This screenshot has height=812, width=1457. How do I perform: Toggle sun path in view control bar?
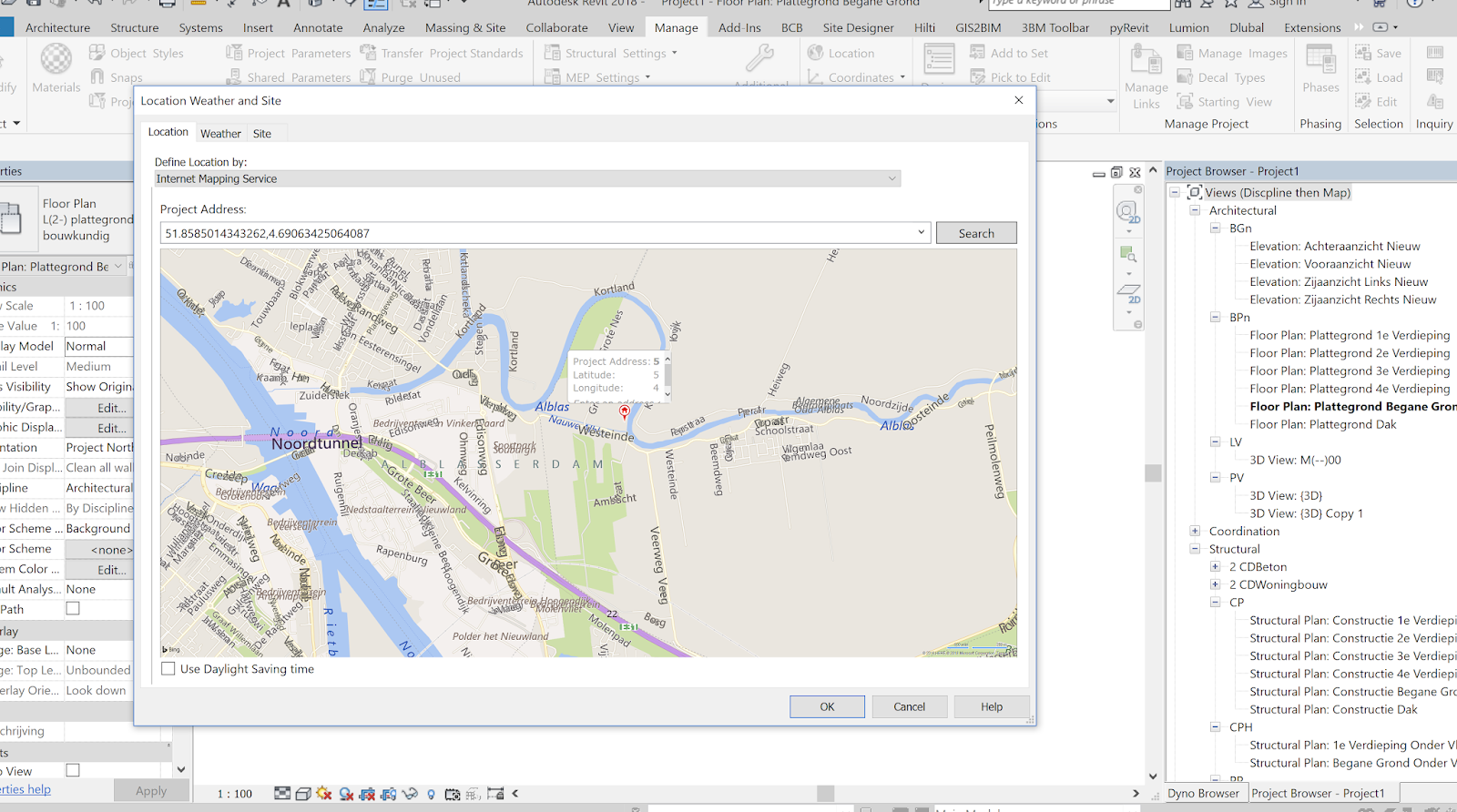point(324,794)
